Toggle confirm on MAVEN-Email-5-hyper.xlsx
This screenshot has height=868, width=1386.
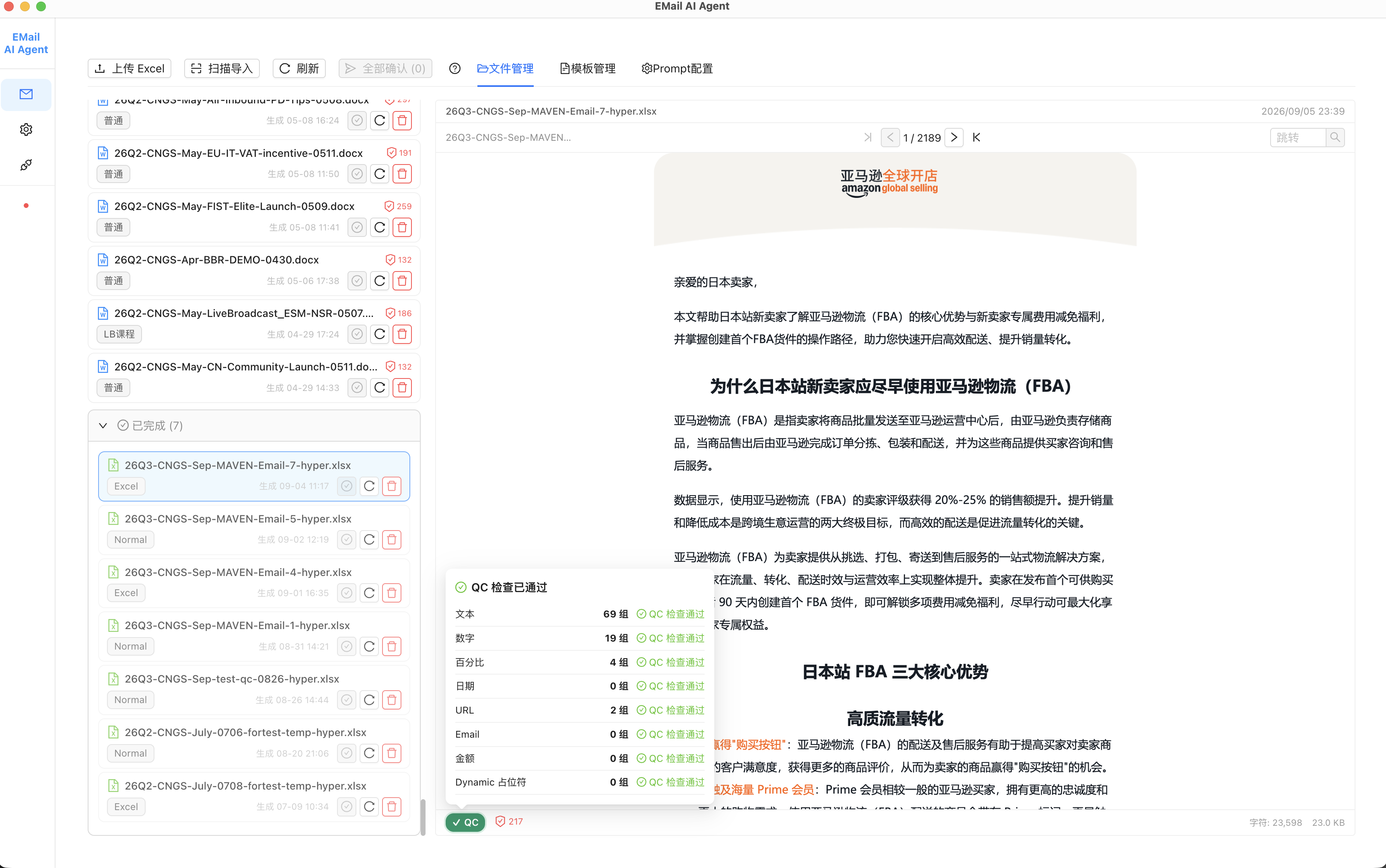[x=347, y=540]
